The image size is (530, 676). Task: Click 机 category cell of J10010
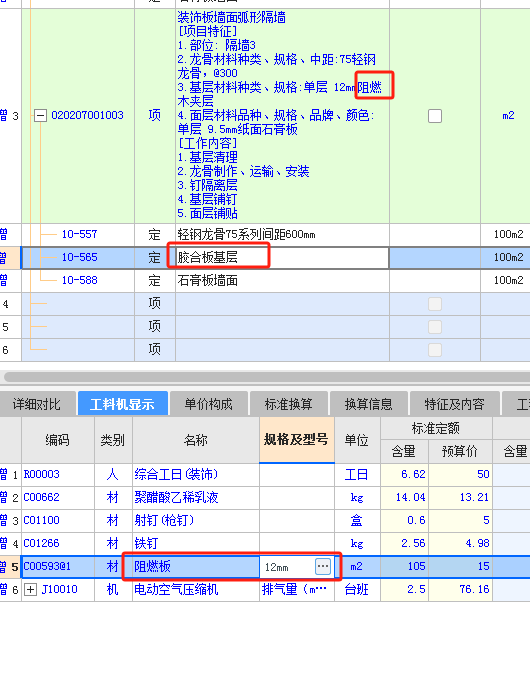(113, 589)
